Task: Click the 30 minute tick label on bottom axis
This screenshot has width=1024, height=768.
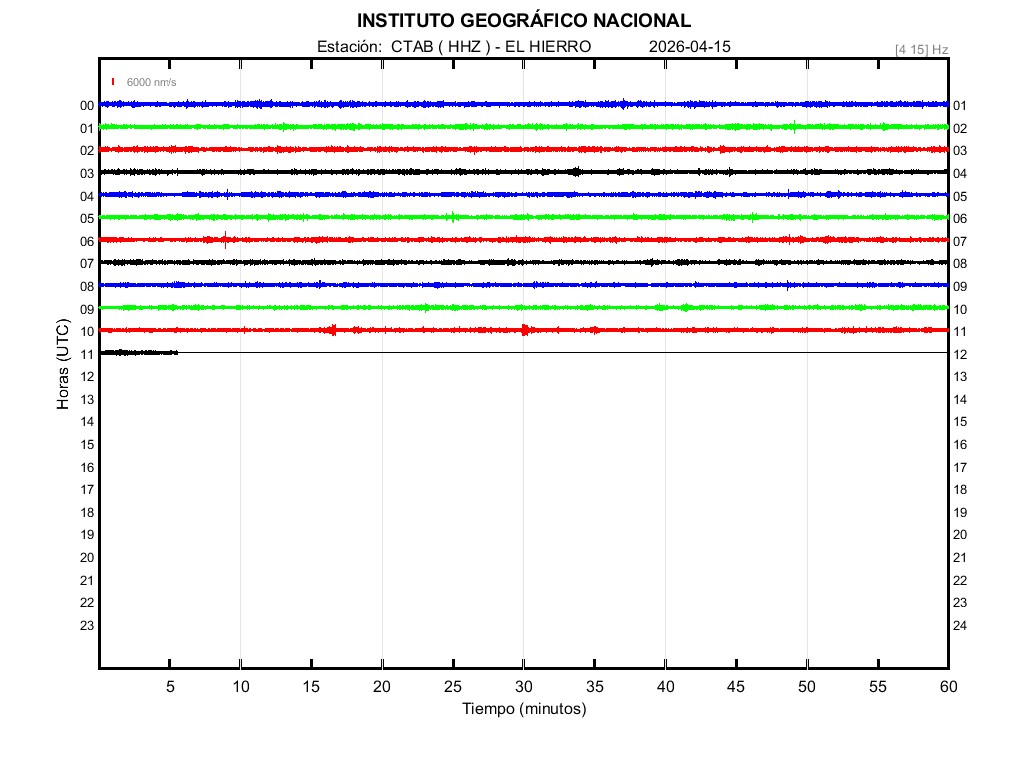Action: (523, 686)
